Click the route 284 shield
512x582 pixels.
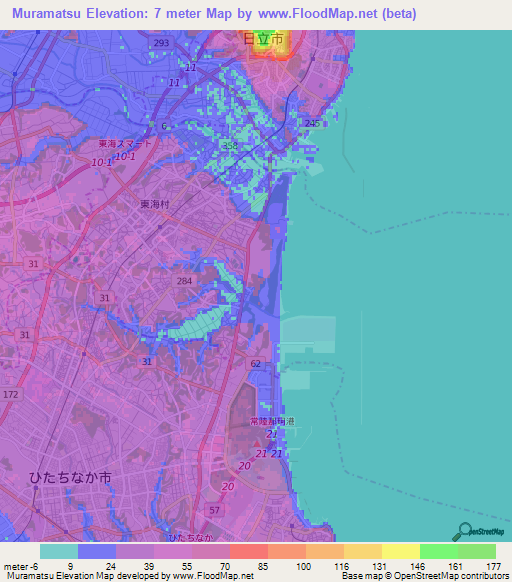pos(184,281)
